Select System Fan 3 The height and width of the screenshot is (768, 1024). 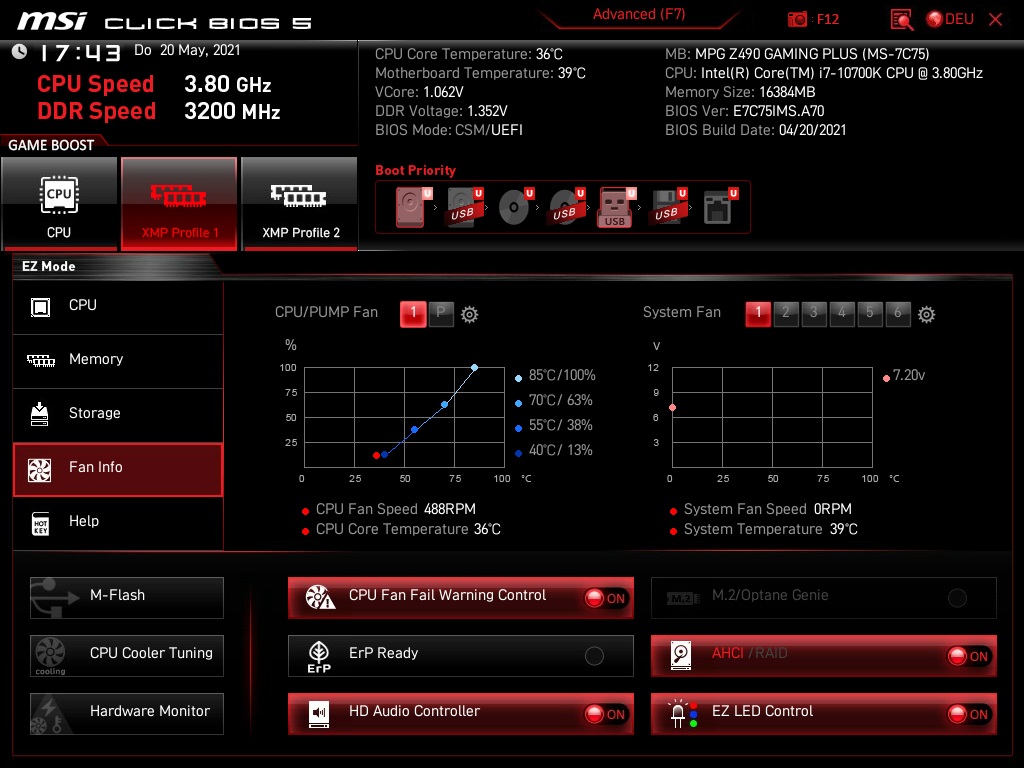coord(814,313)
